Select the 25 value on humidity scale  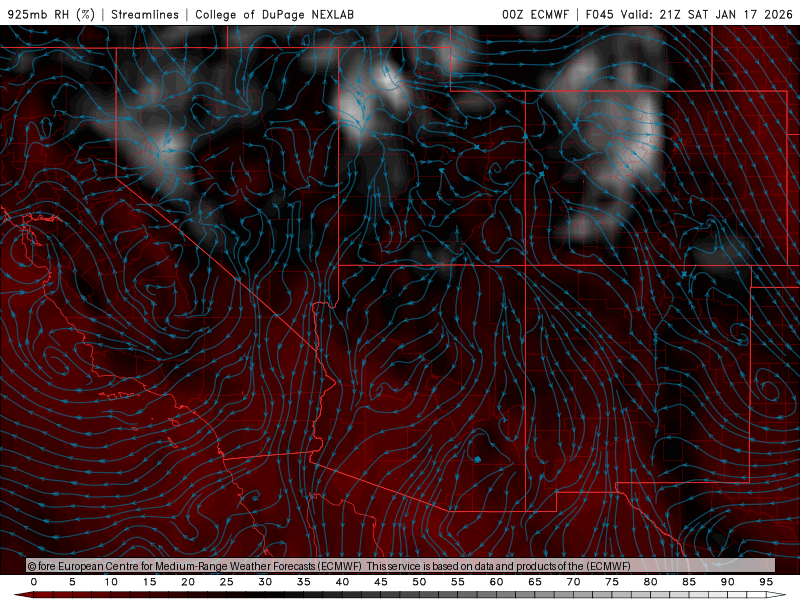click(227, 582)
